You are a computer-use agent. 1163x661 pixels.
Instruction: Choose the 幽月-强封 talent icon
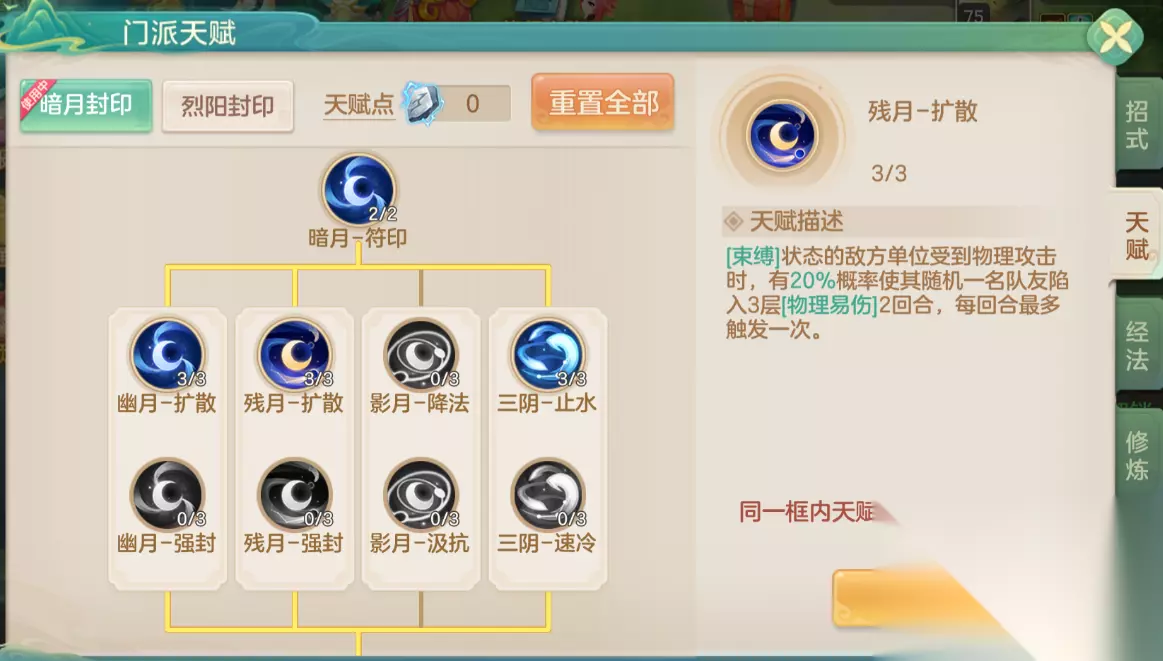(x=167, y=495)
